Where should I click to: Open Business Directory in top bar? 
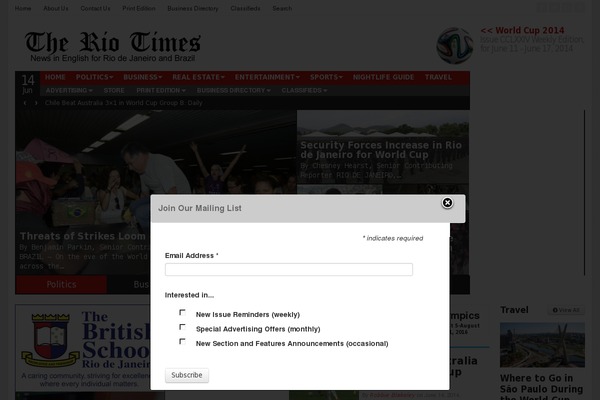(193, 8)
